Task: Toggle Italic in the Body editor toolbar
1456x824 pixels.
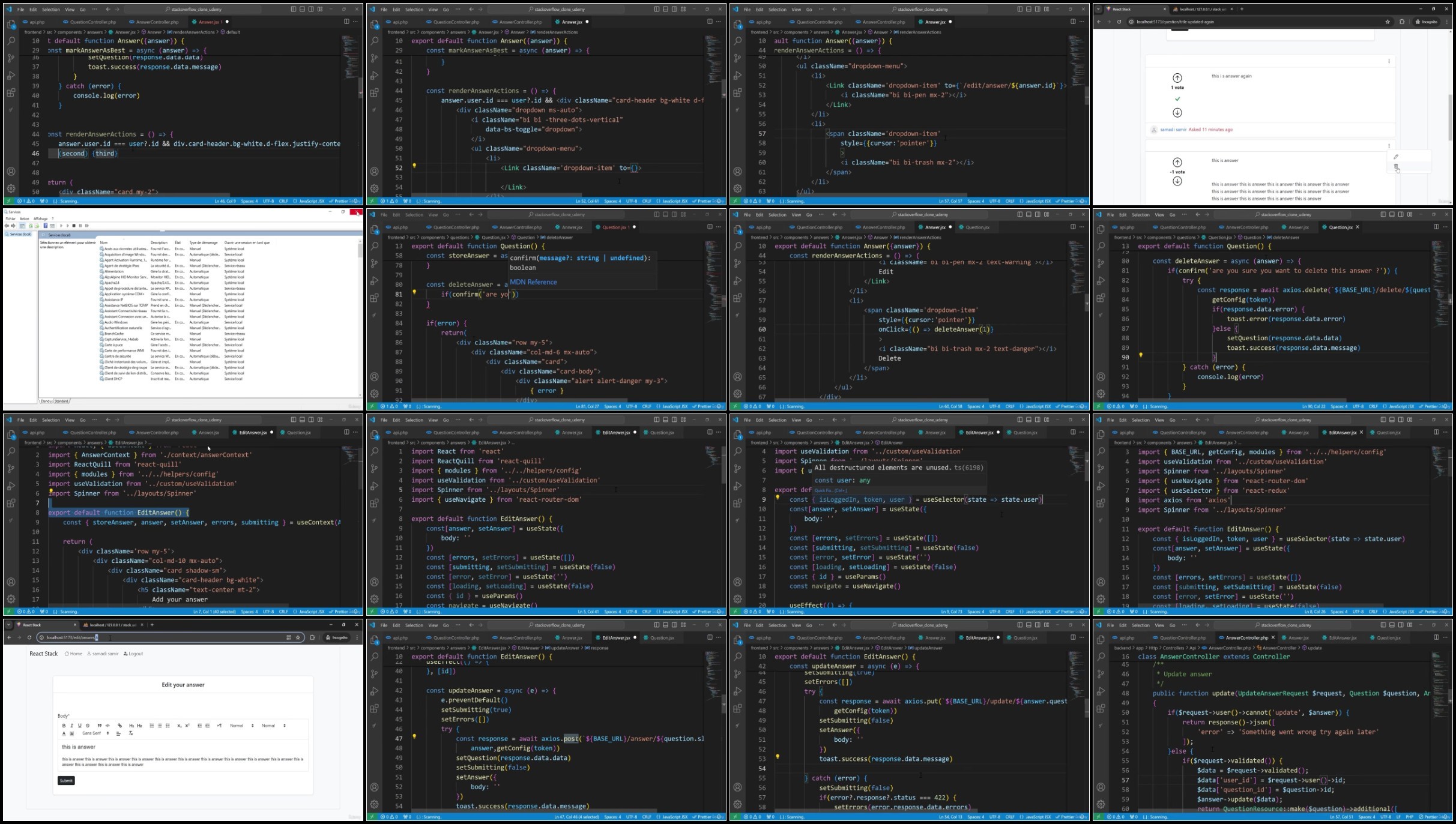Action: point(71,726)
